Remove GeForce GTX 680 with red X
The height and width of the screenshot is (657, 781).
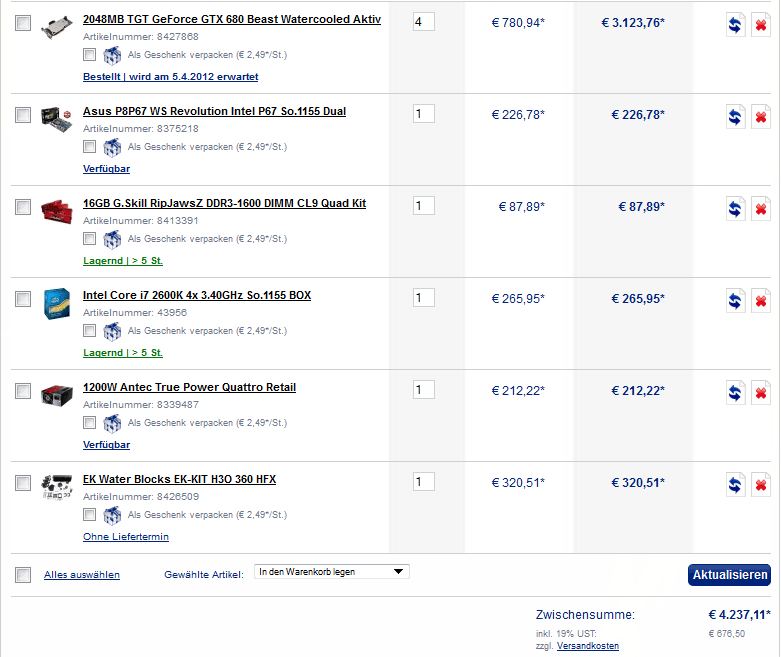(761, 24)
